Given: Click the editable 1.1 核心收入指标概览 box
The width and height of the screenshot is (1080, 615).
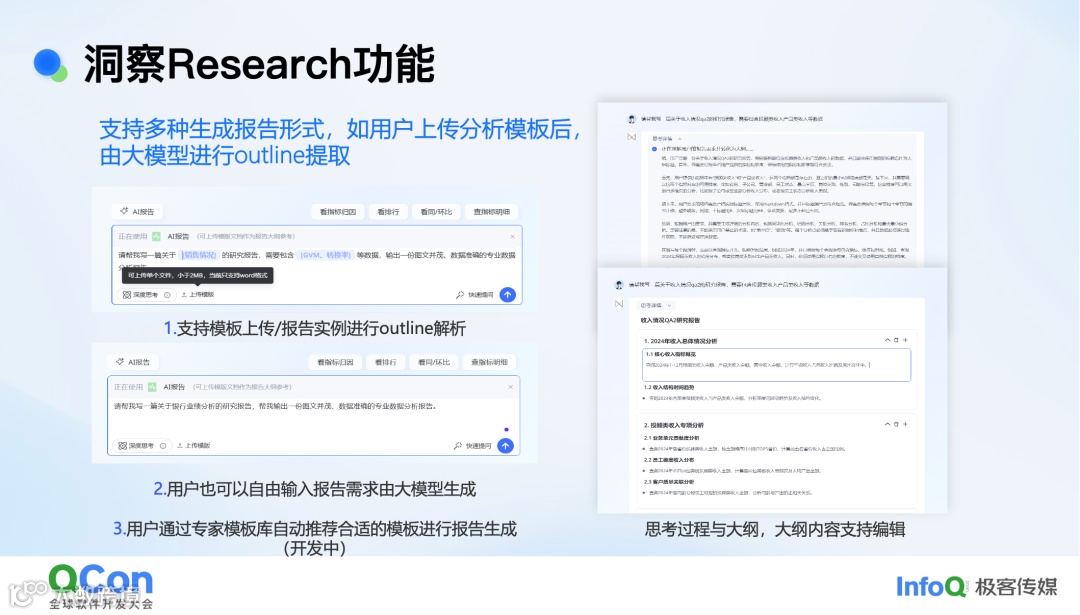Looking at the screenshot, I should click(776, 364).
